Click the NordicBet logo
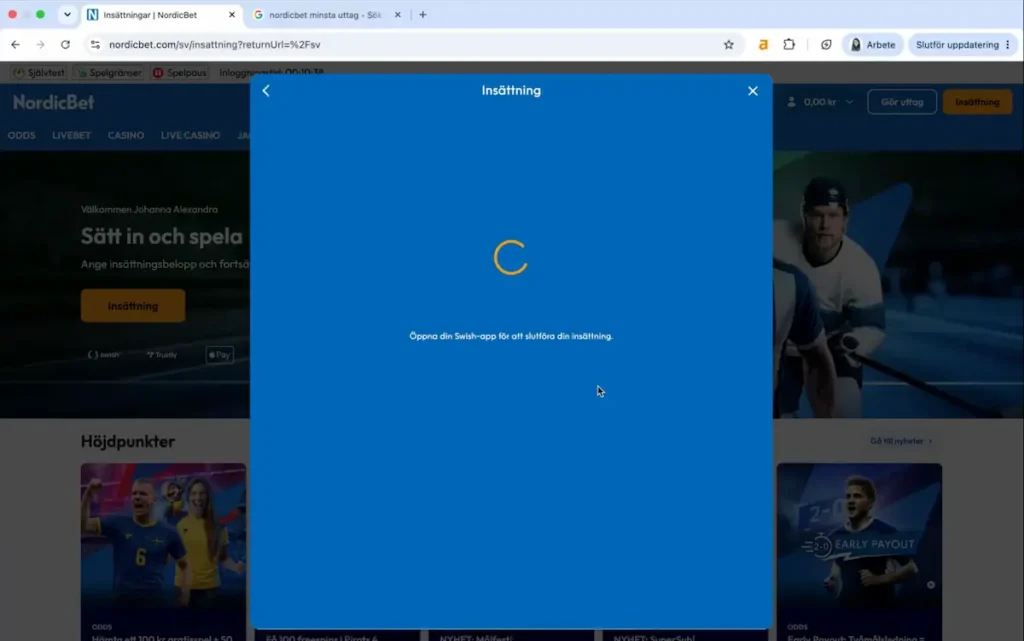The width and height of the screenshot is (1024, 641). [x=54, y=102]
